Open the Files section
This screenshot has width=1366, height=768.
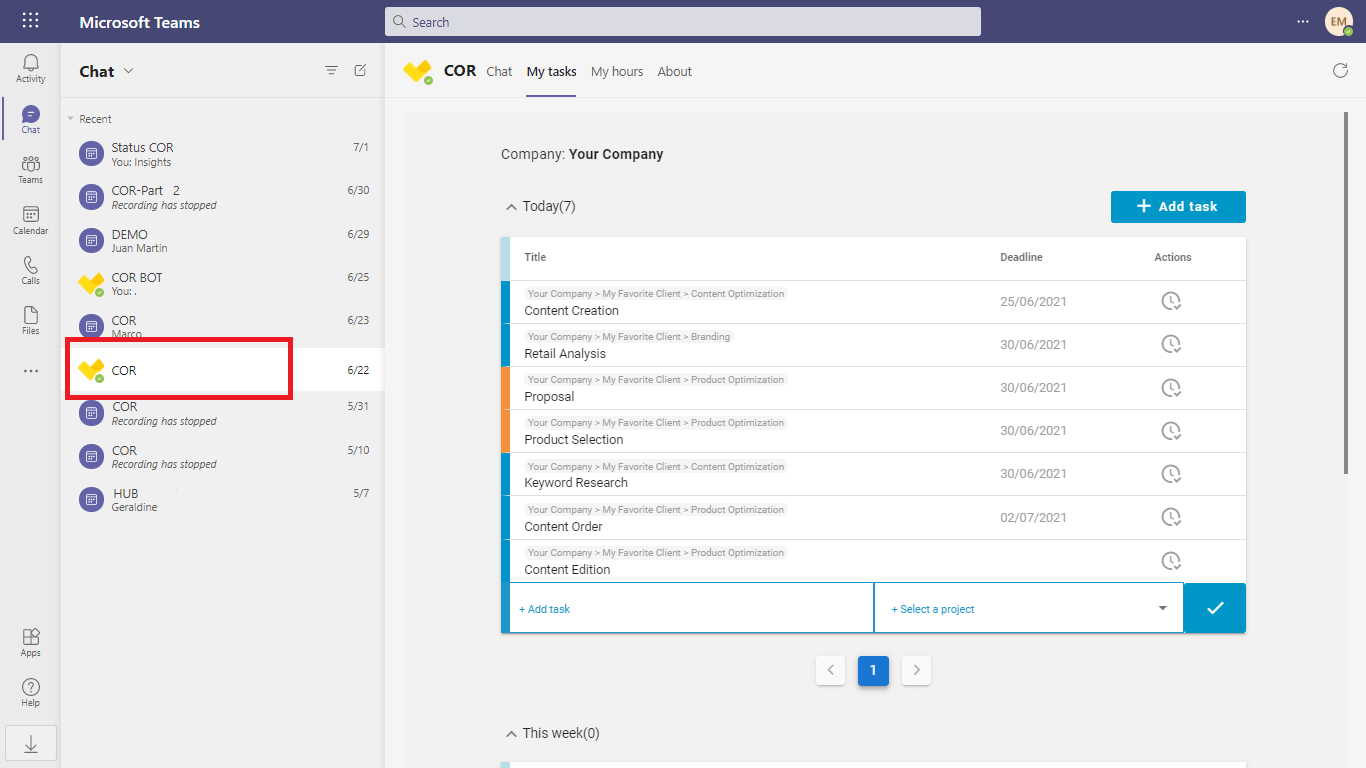[30, 321]
